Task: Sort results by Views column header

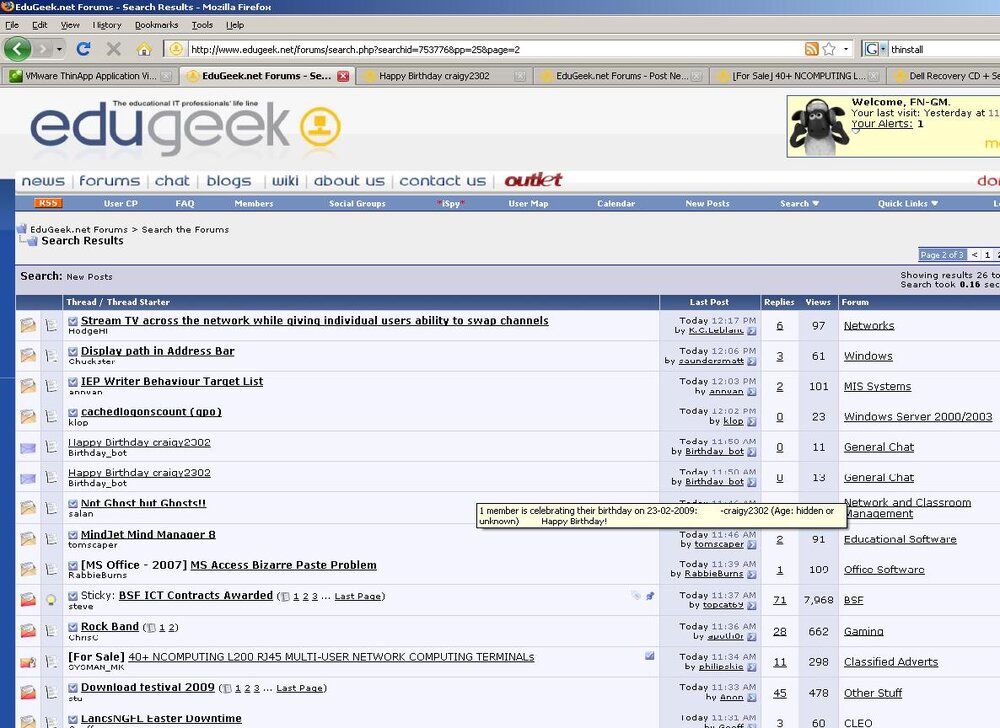Action: coord(818,302)
